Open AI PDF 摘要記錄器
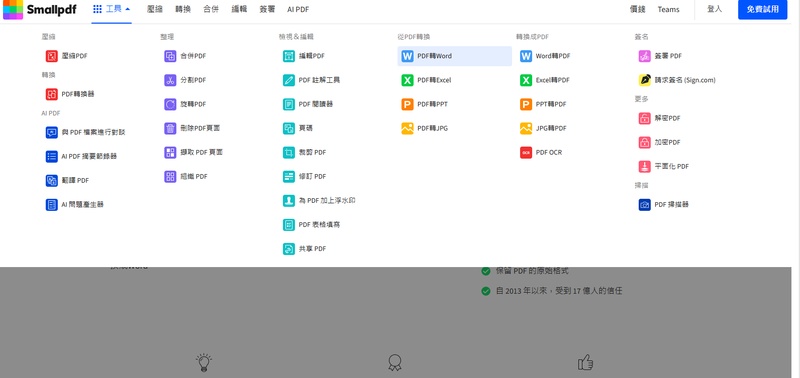Image resolution: width=800 pixels, height=378 pixels. coord(81,157)
